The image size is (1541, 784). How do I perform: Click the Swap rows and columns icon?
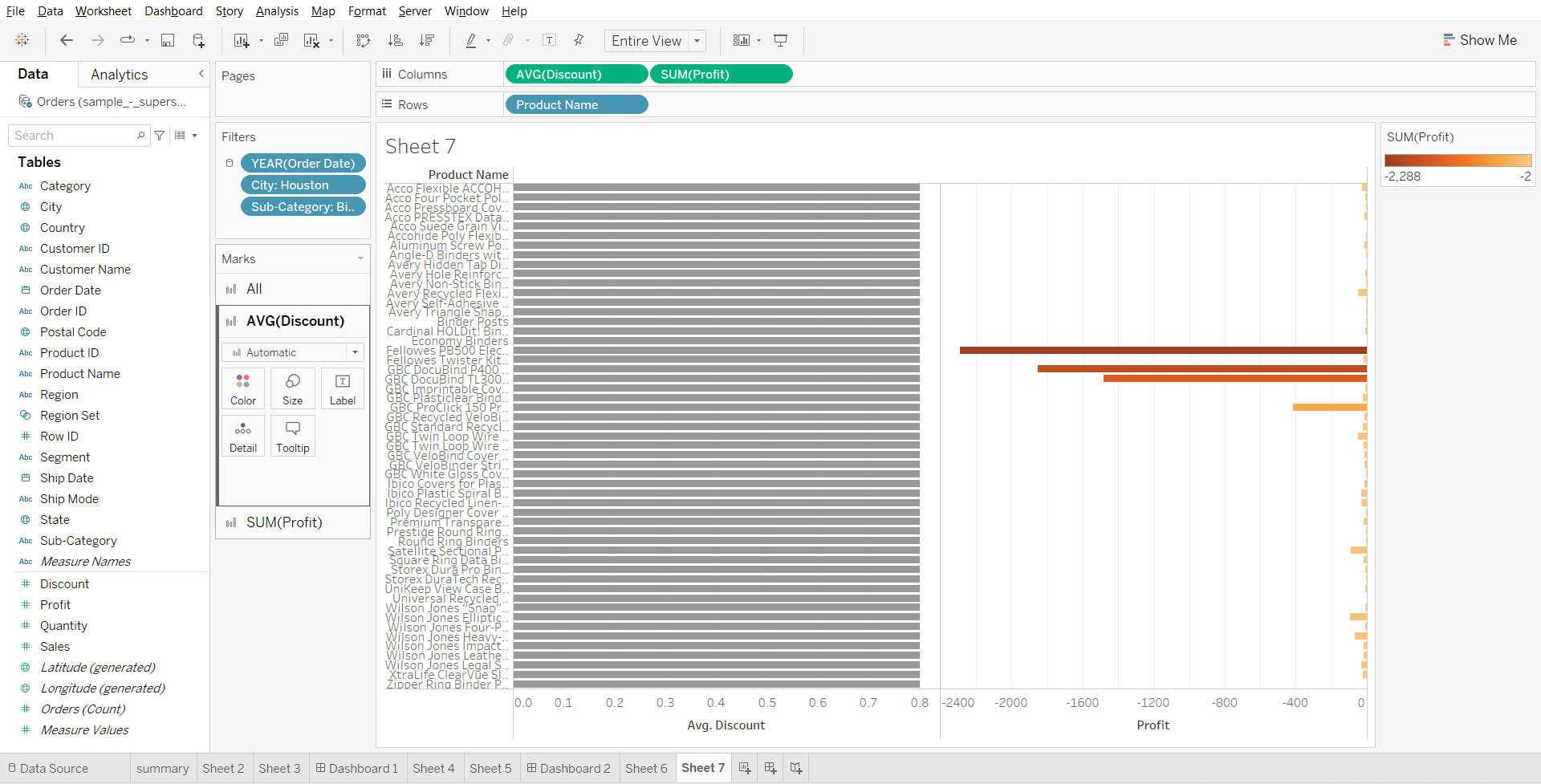(x=364, y=41)
